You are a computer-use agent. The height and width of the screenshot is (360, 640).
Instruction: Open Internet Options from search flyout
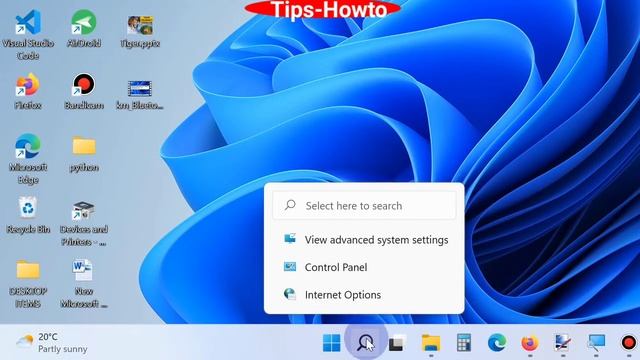pyautogui.click(x=364, y=294)
